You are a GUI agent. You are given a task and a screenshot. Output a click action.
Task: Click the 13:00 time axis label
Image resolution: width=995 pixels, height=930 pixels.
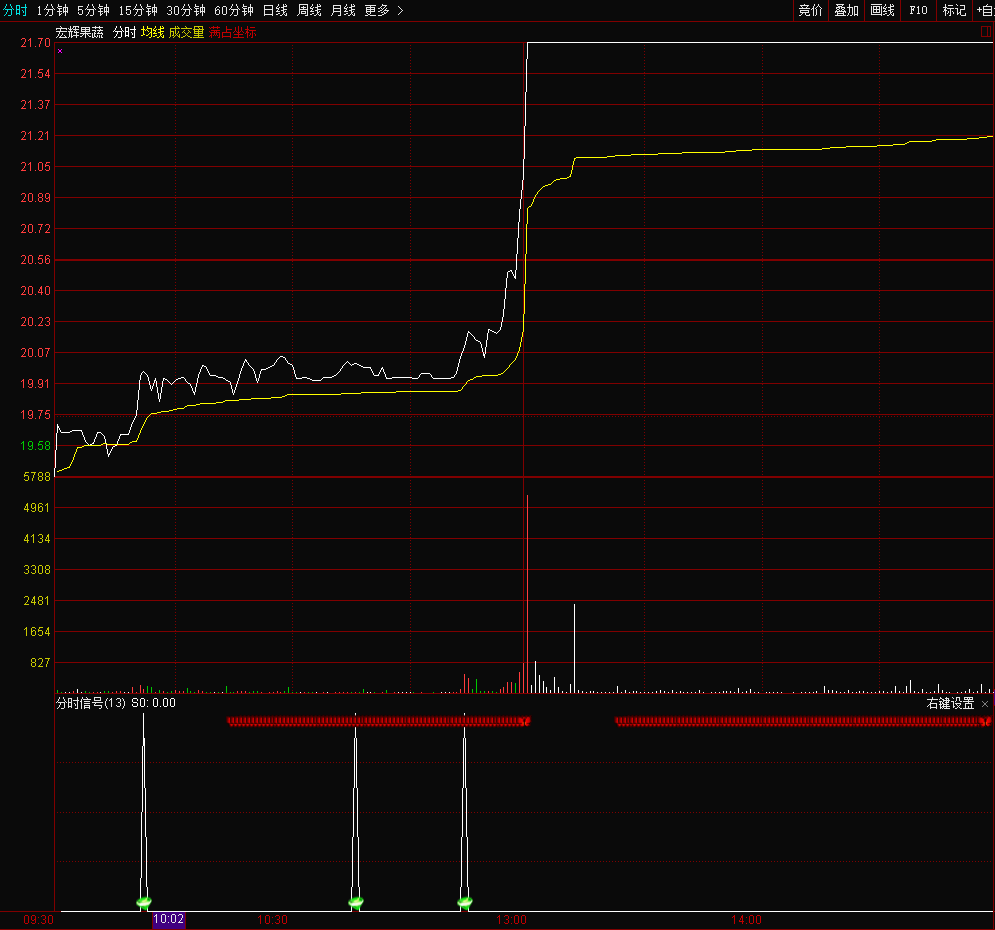511,920
